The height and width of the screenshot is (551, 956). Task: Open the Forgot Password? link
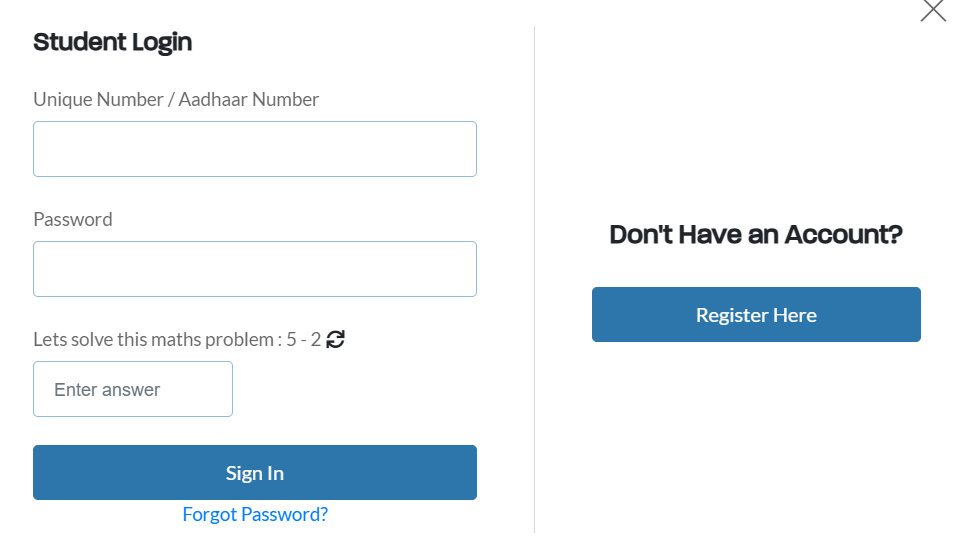click(x=255, y=514)
